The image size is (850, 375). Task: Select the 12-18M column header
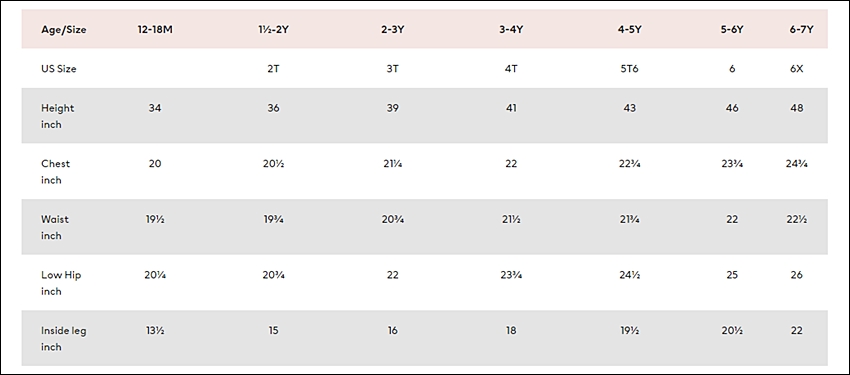pos(154,30)
